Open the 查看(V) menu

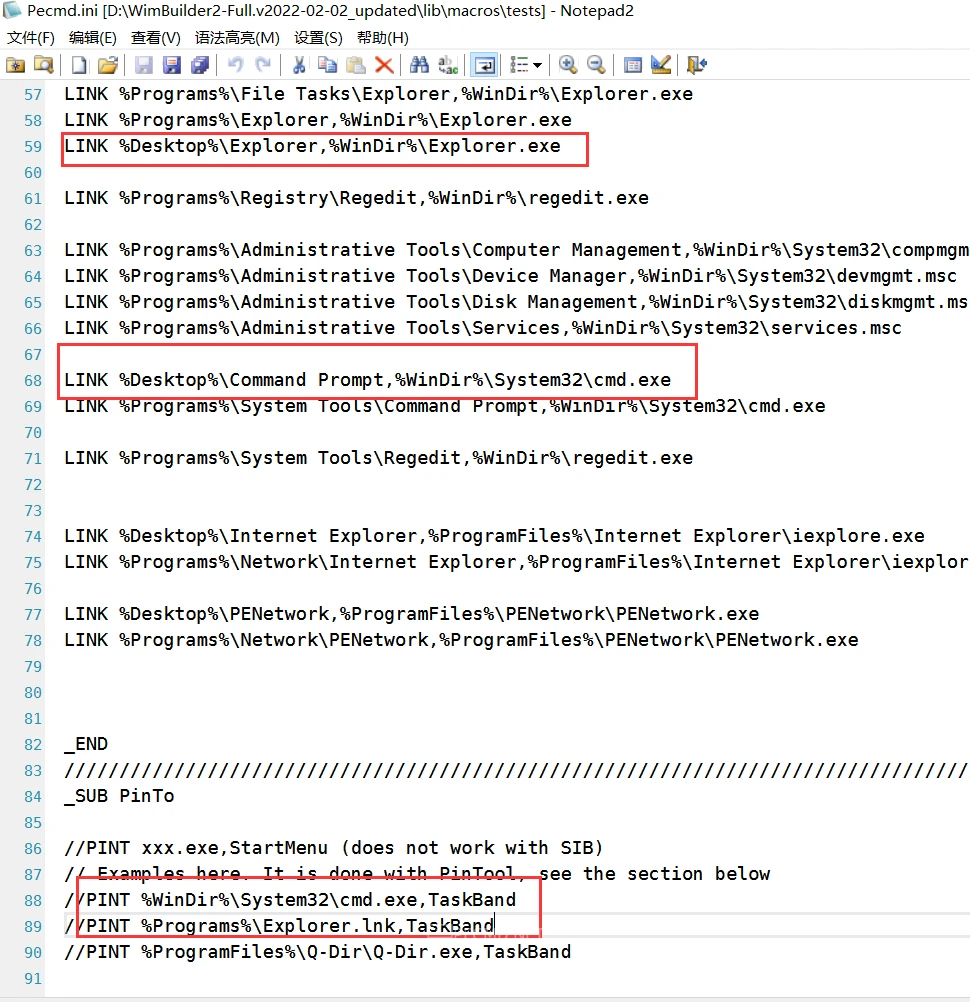pos(156,38)
